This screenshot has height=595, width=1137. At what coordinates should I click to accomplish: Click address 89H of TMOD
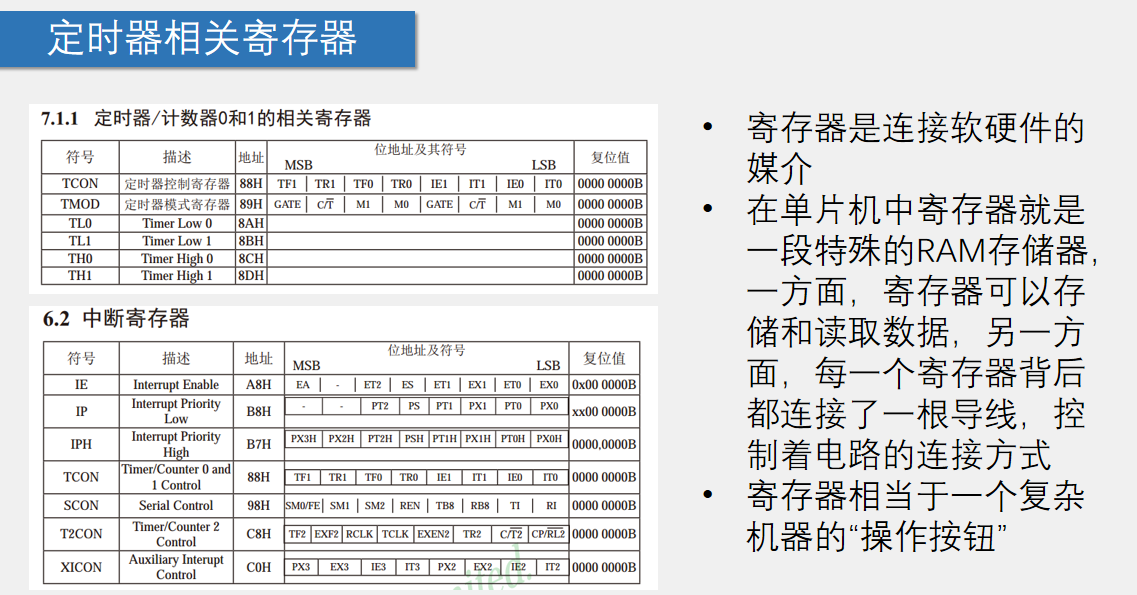tap(251, 204)
